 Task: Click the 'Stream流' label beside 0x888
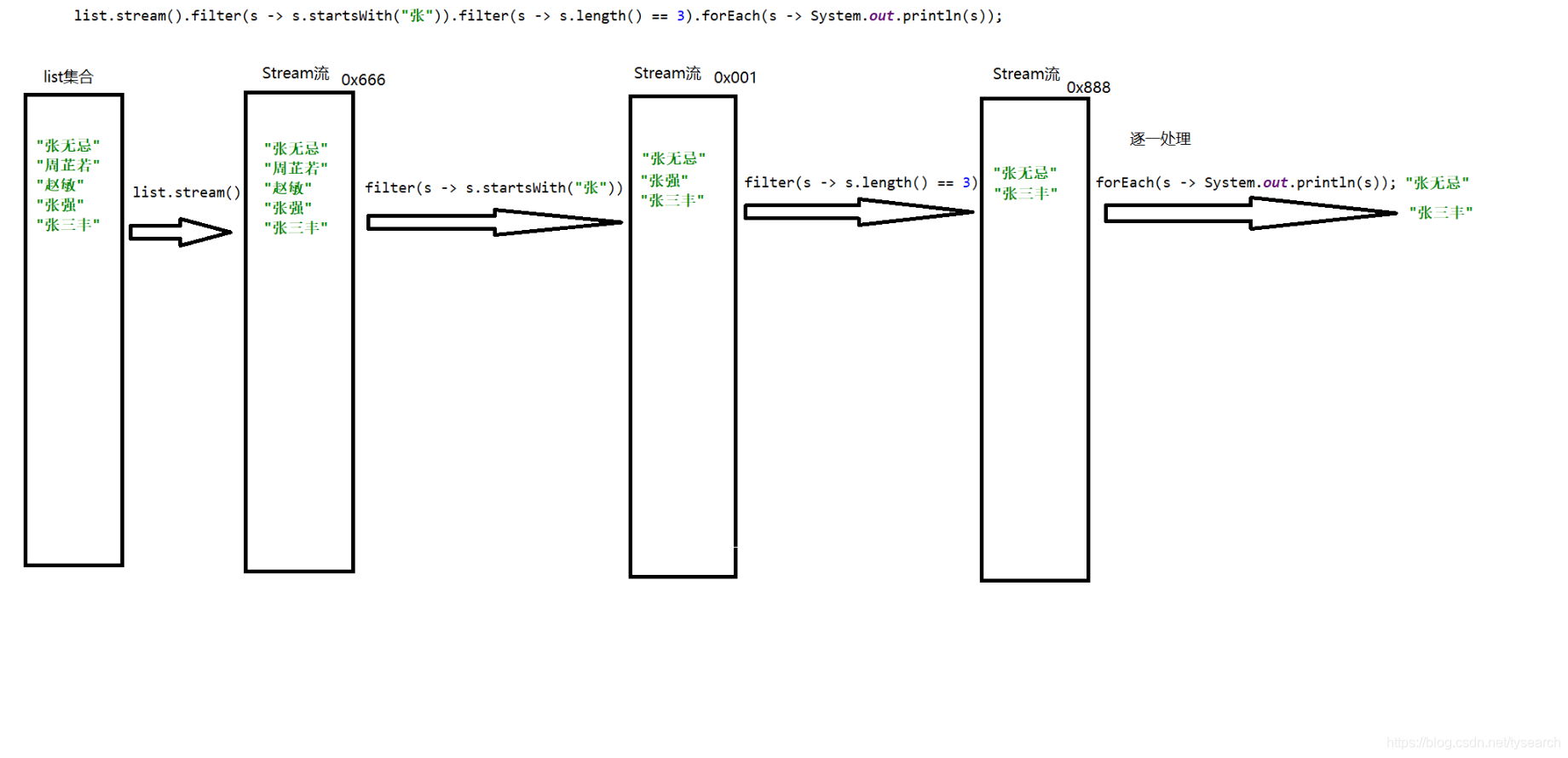[1026, 74]
